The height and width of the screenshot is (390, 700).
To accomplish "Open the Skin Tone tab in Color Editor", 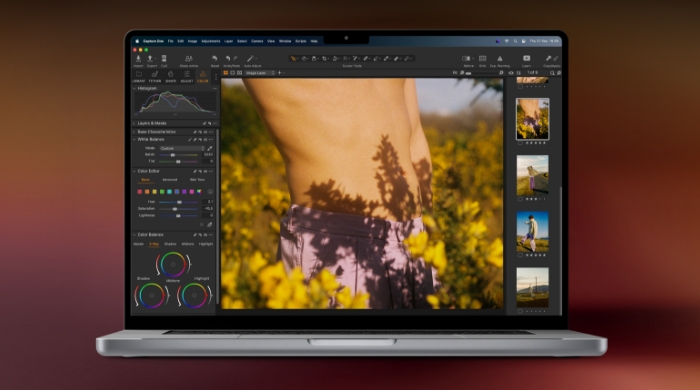I will 197,180.
